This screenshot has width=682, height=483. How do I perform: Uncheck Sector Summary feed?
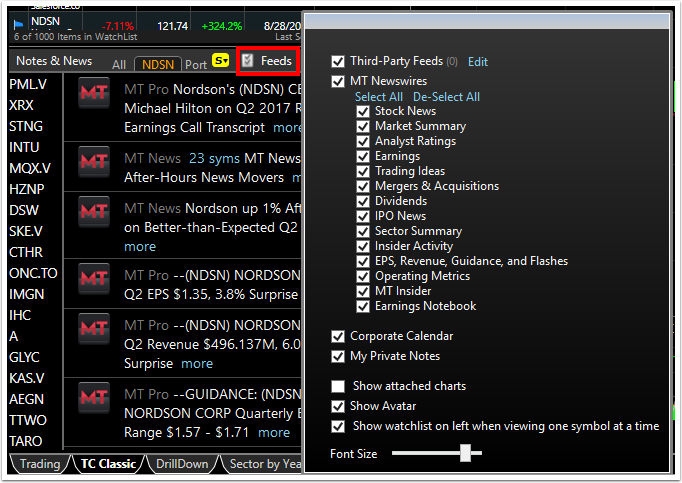[363, 231]
